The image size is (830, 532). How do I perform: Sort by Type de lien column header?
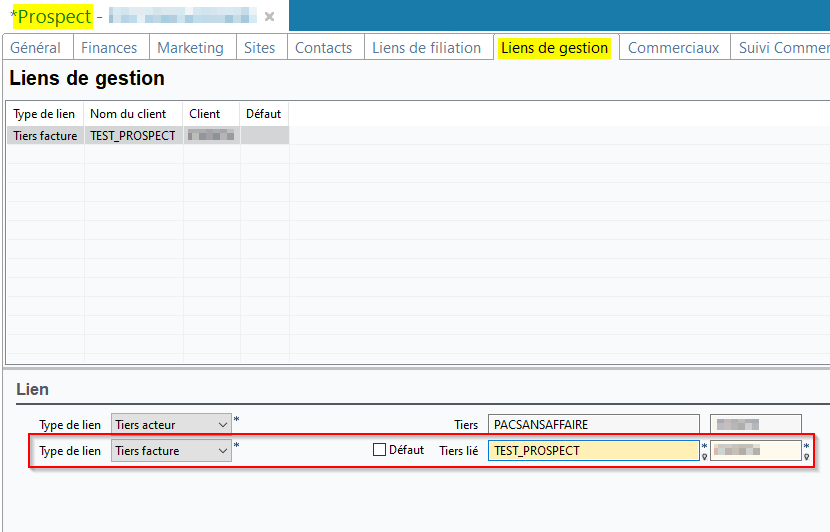click(x=44, y=114)
